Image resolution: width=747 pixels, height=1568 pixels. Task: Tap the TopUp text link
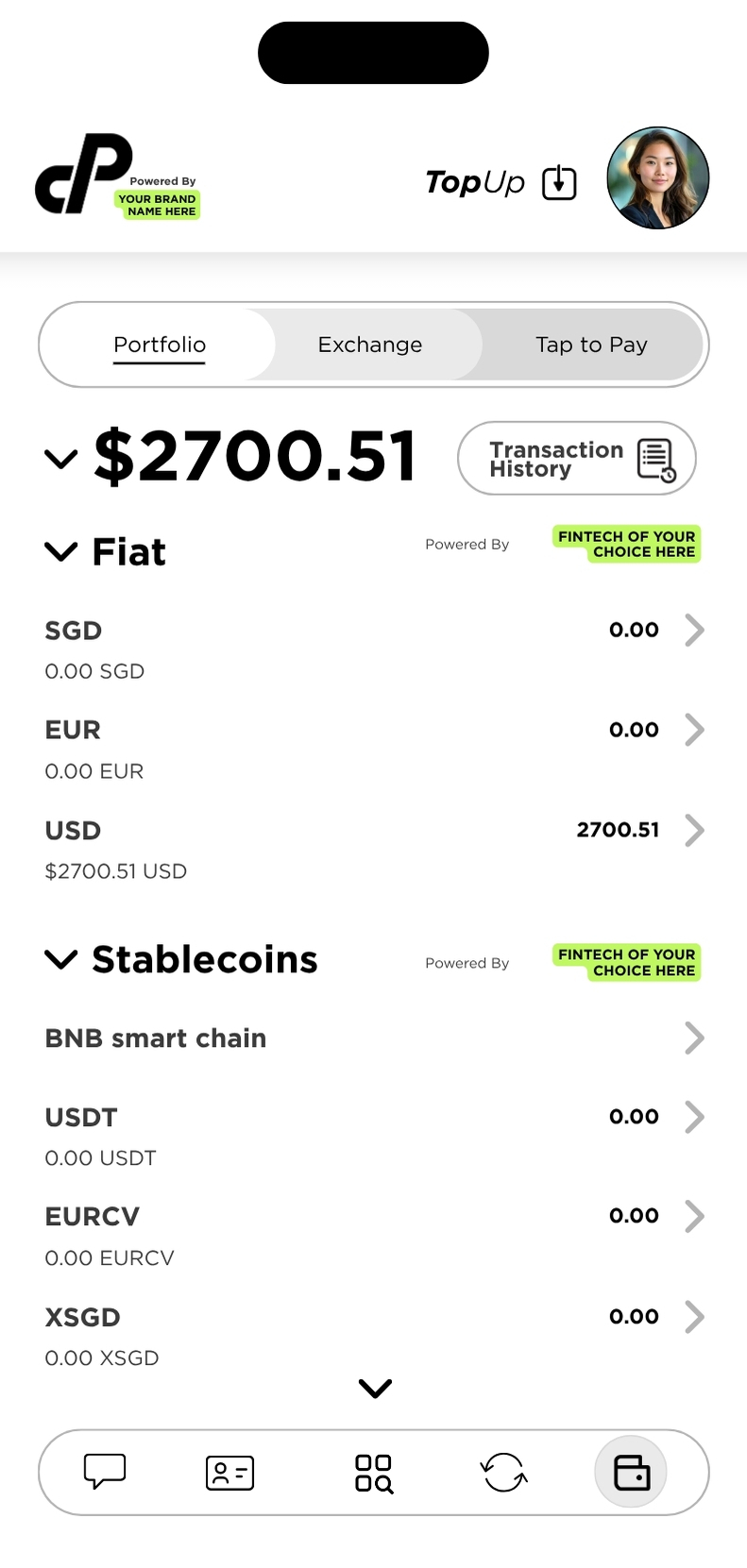(x=475, y=182)
